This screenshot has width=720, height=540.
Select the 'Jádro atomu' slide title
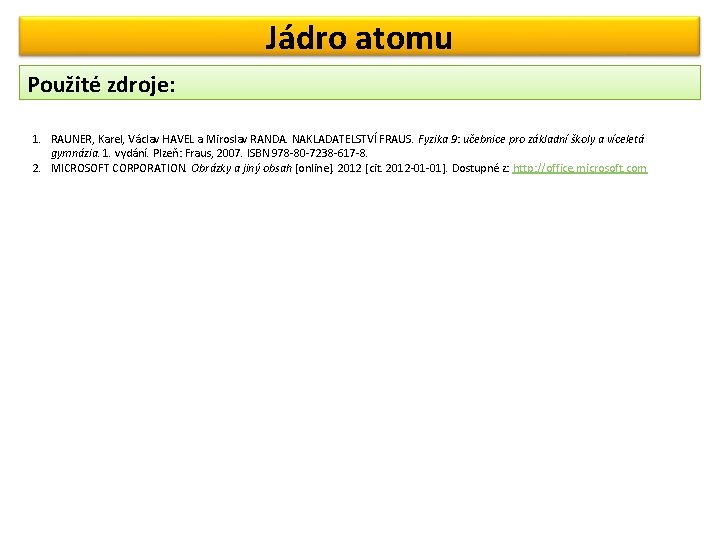[359, 38]
